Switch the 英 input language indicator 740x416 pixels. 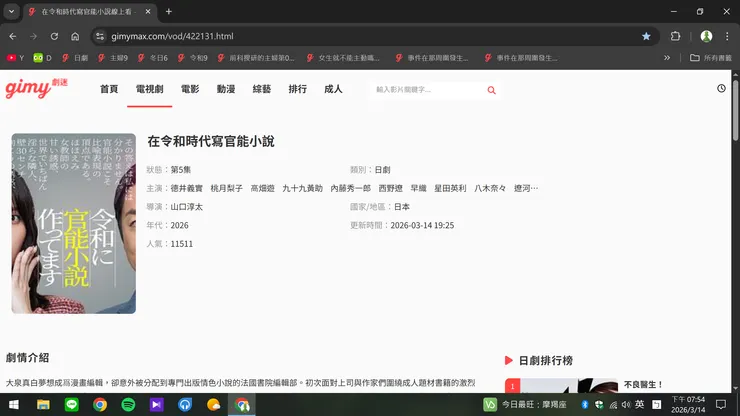[639, 404]
